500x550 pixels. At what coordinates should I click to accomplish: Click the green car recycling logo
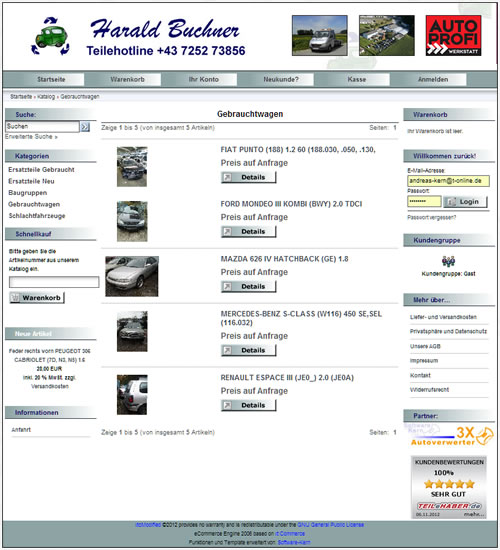pos(50,36)
